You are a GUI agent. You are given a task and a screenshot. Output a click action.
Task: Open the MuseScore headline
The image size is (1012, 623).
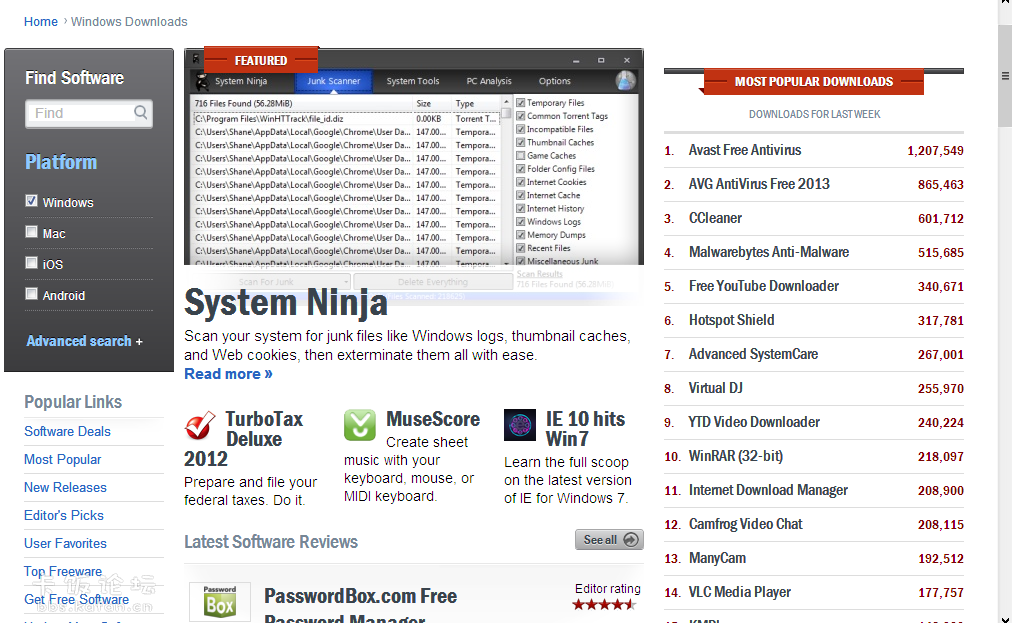point(433,419)
